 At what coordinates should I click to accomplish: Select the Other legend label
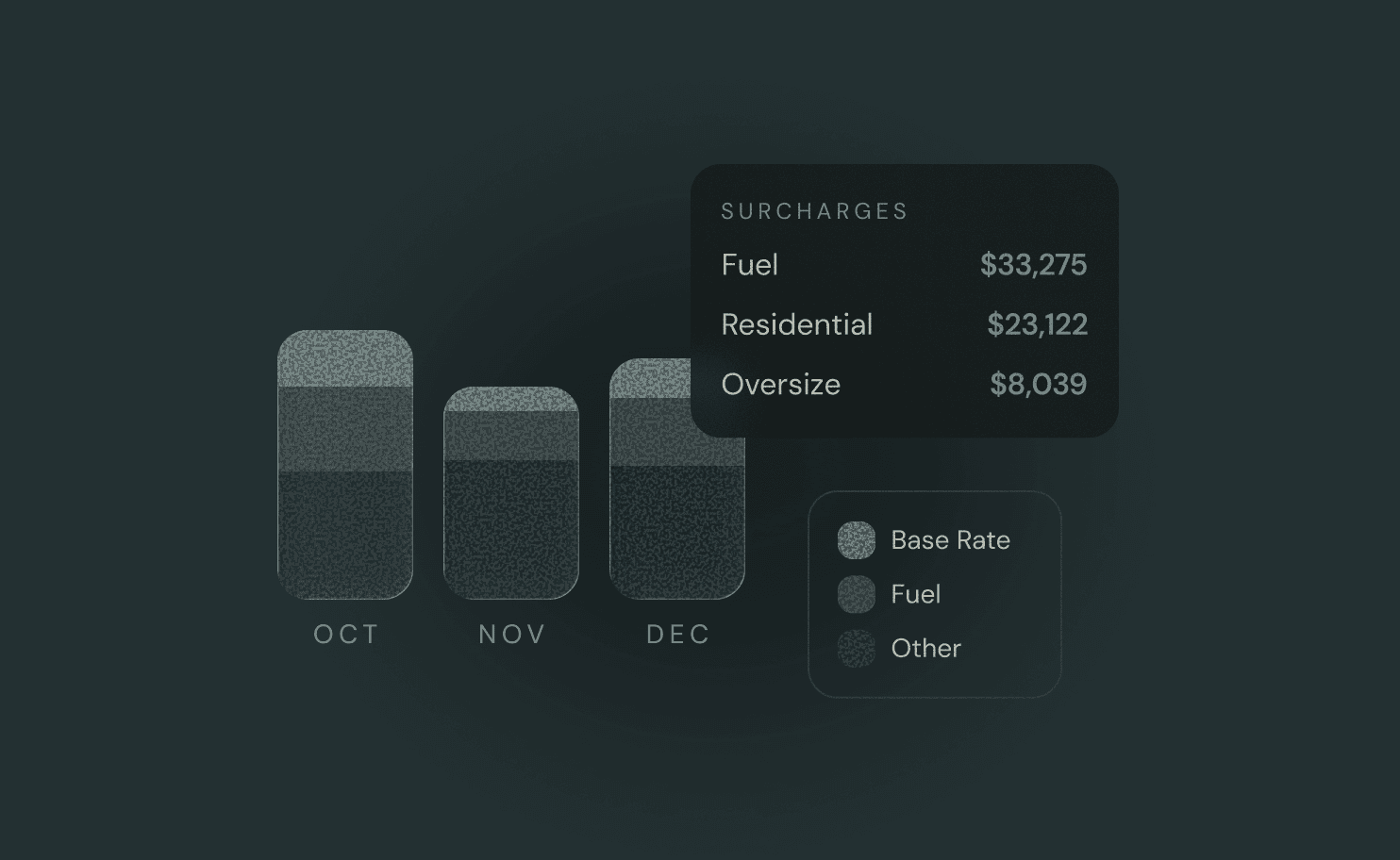(x=926, y=649)
